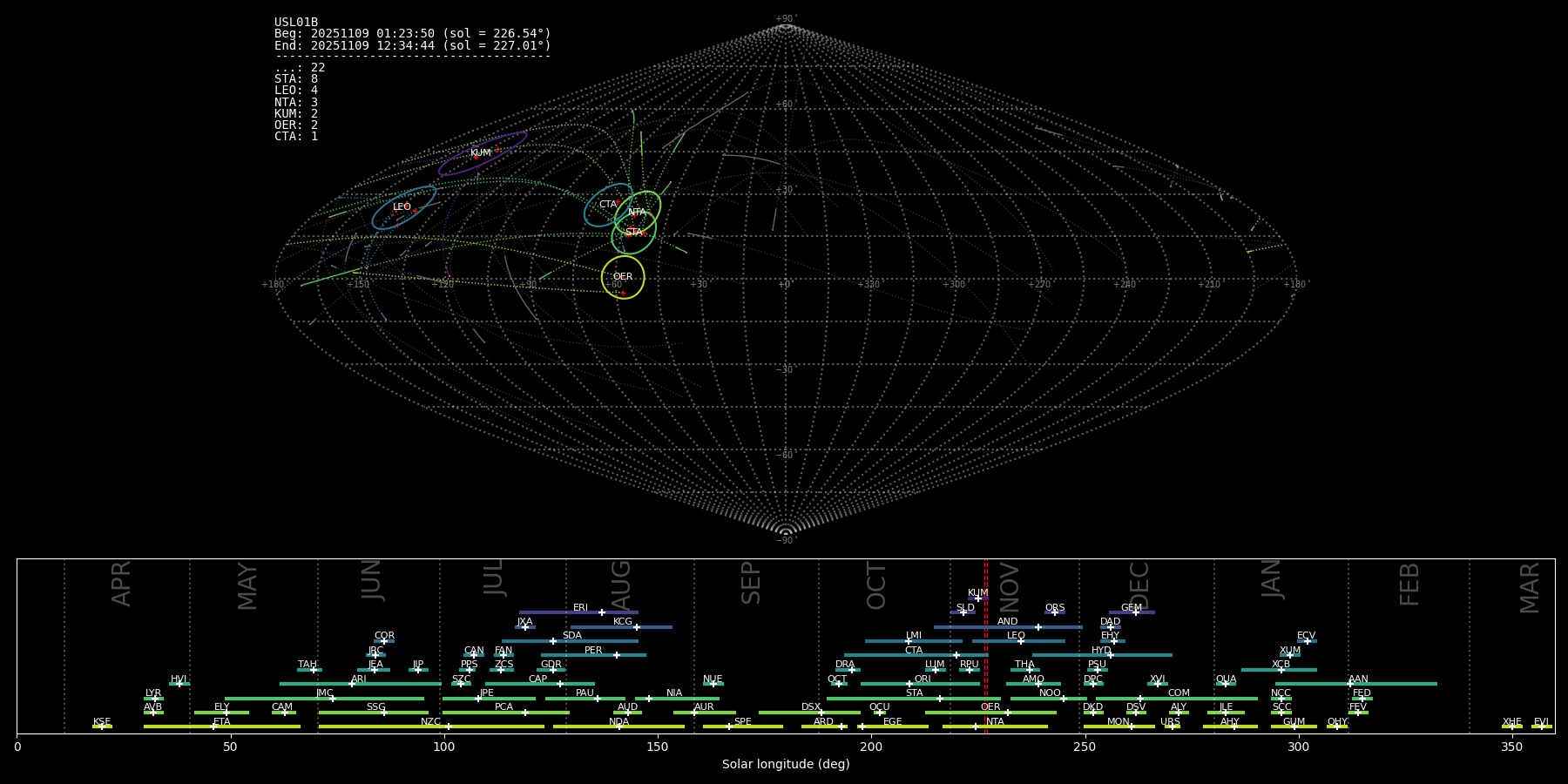
Task: Click the 'STA: 8' count entry
Action: (296, 79)
